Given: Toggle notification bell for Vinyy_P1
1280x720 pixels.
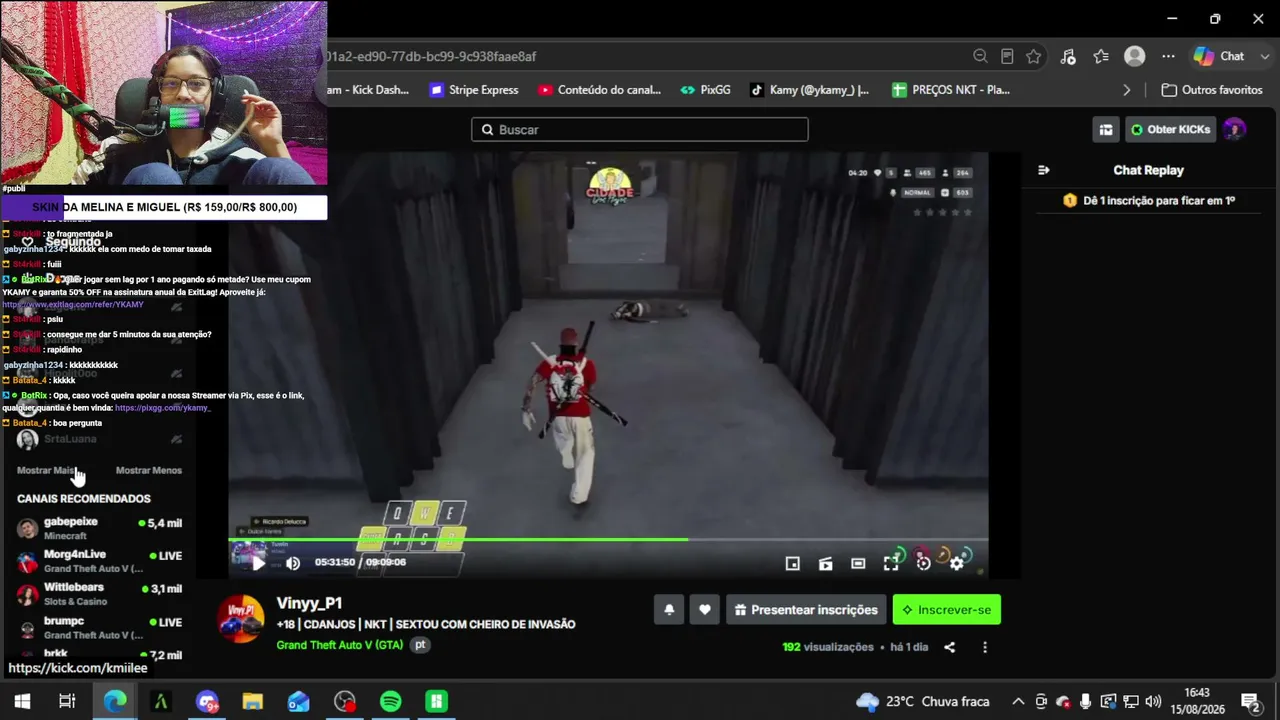Looking at the screenshot, I should 669,610.
